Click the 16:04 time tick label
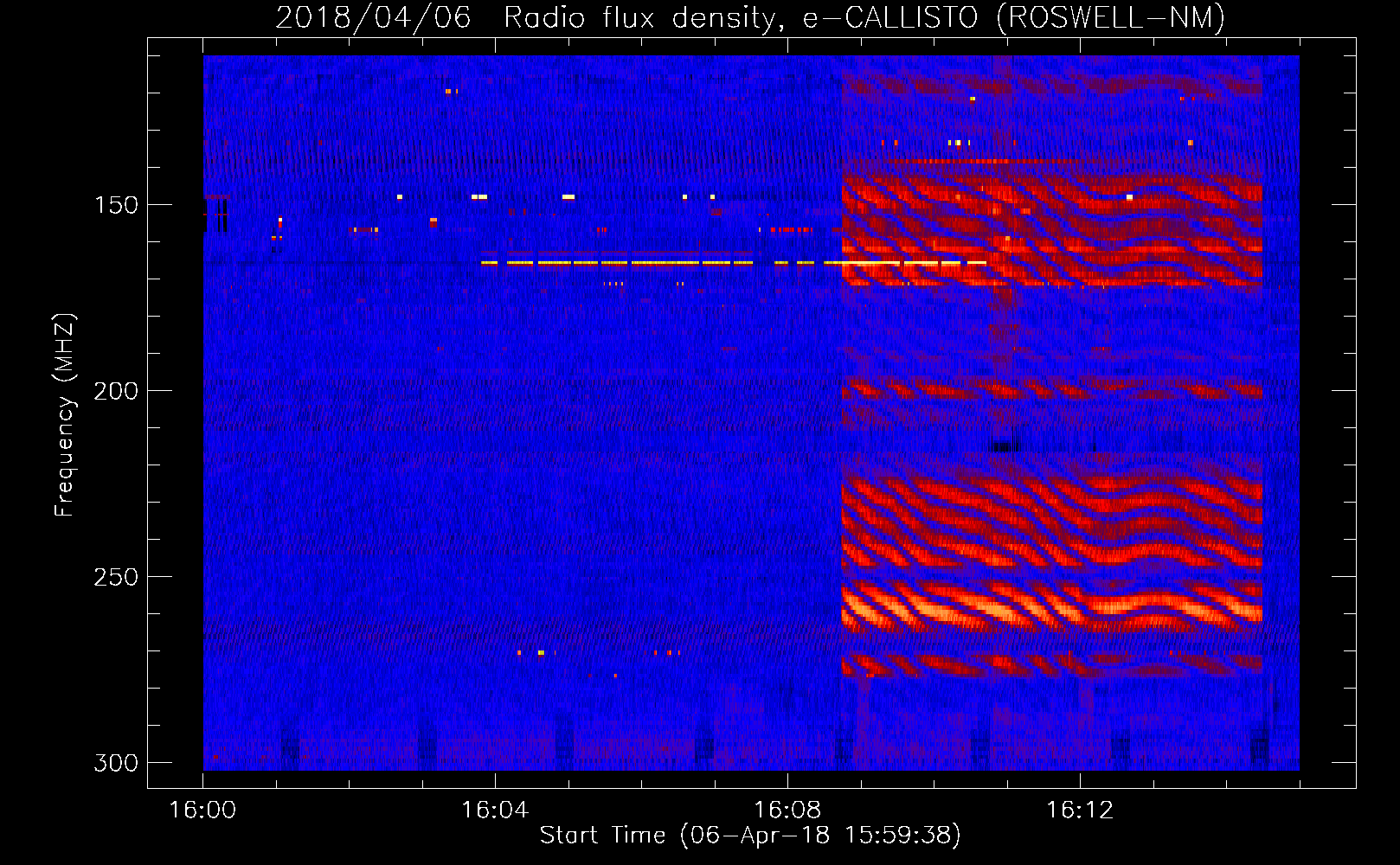The image size is (1400, 865). pos(495,811)
